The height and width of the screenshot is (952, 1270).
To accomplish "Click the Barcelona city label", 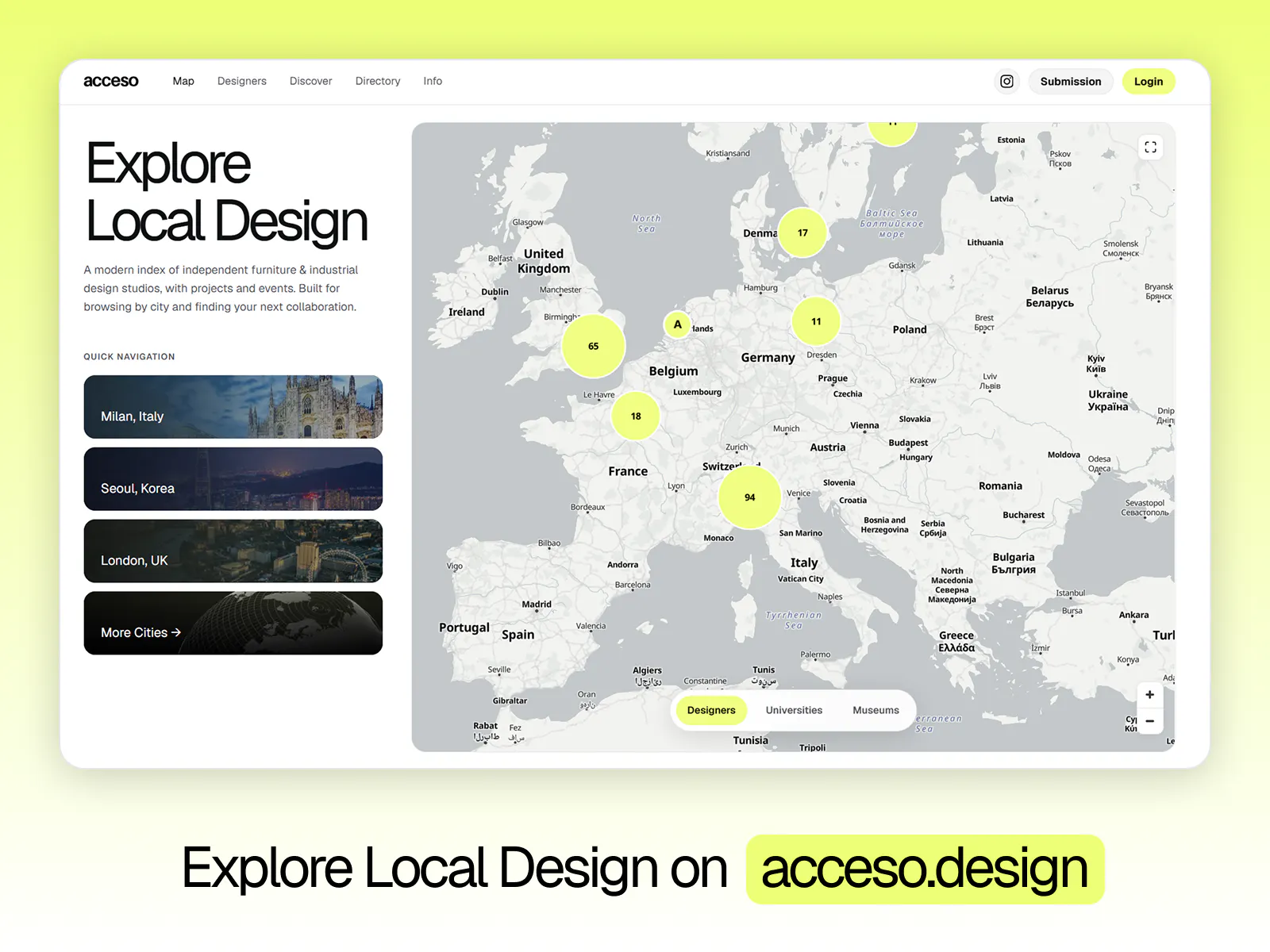I will click(x=633, y=585).
